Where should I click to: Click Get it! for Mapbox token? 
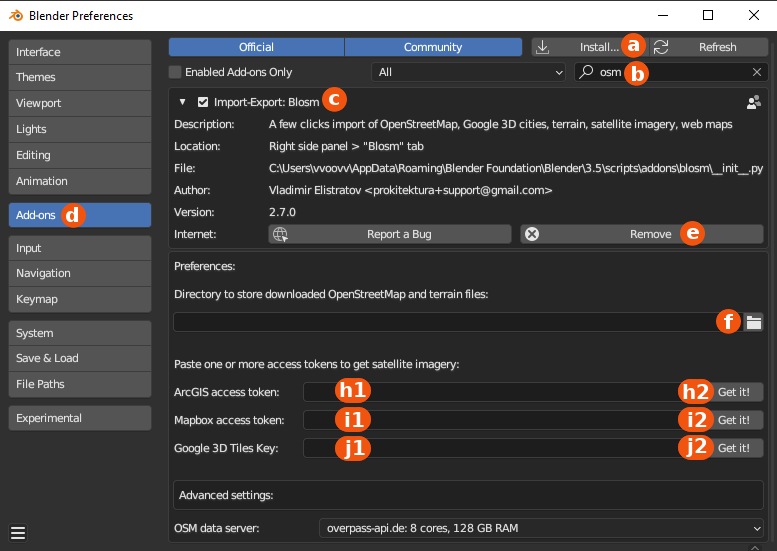[734, 420]
